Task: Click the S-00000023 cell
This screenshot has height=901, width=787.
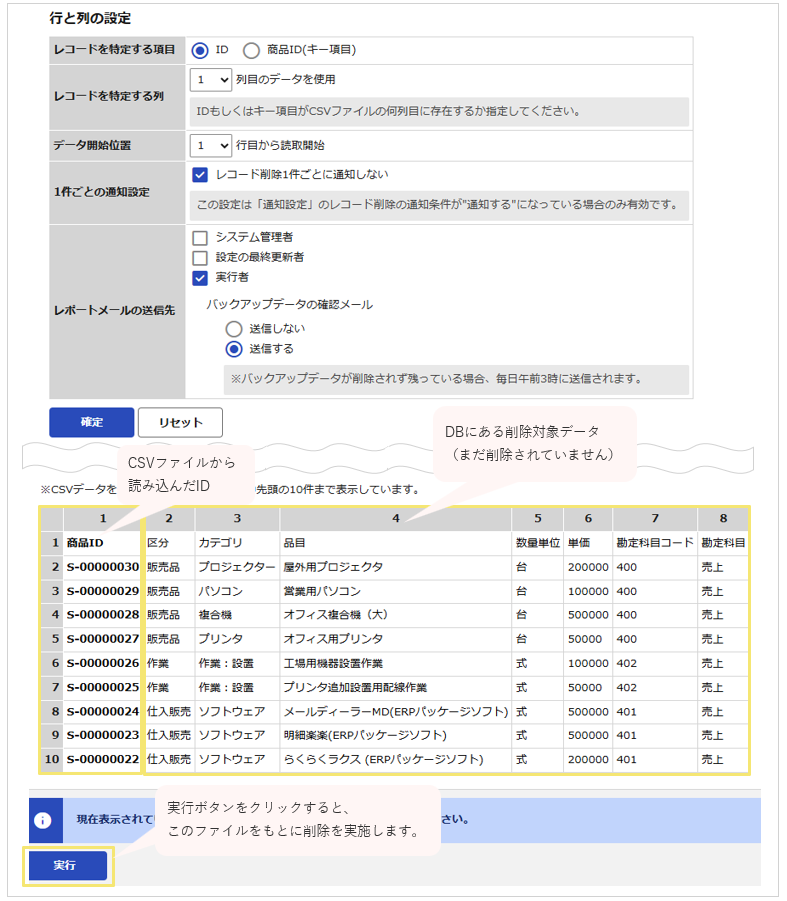Action: (102, 736)
